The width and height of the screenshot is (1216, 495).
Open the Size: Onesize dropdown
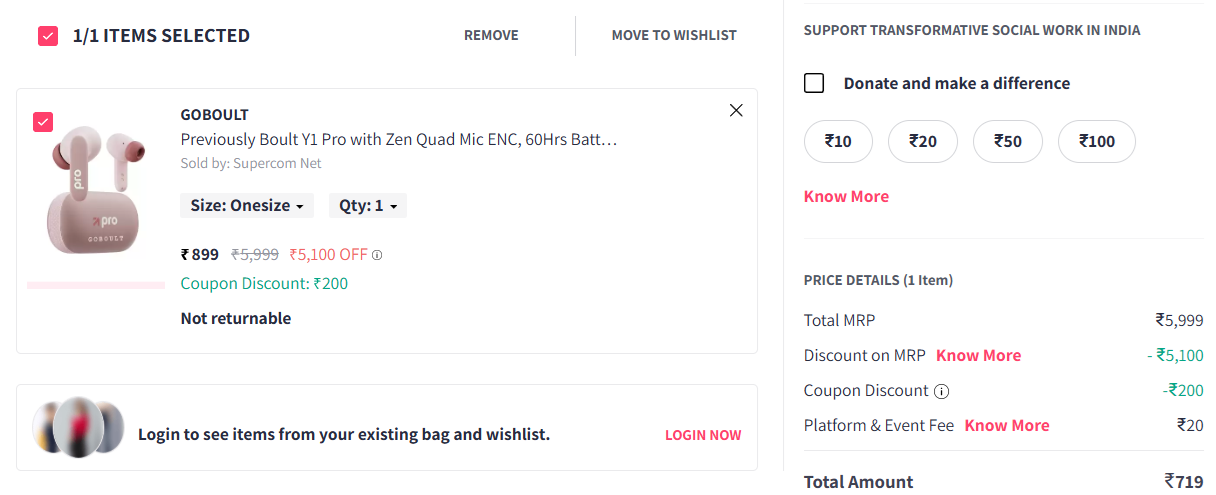pyautogui.click(x=247, y=206)
